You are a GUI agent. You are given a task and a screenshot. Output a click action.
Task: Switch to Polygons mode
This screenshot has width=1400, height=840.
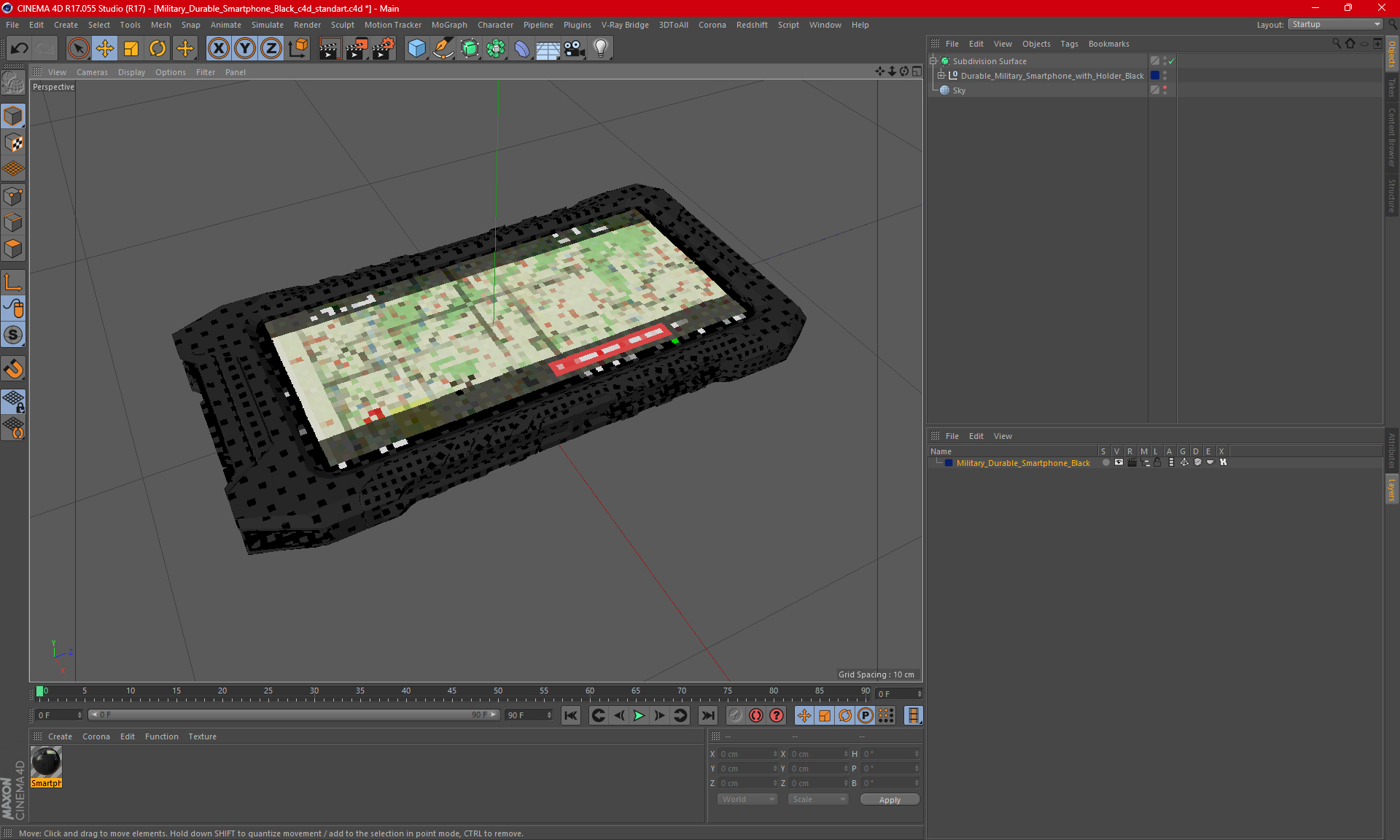click(14, 249)
